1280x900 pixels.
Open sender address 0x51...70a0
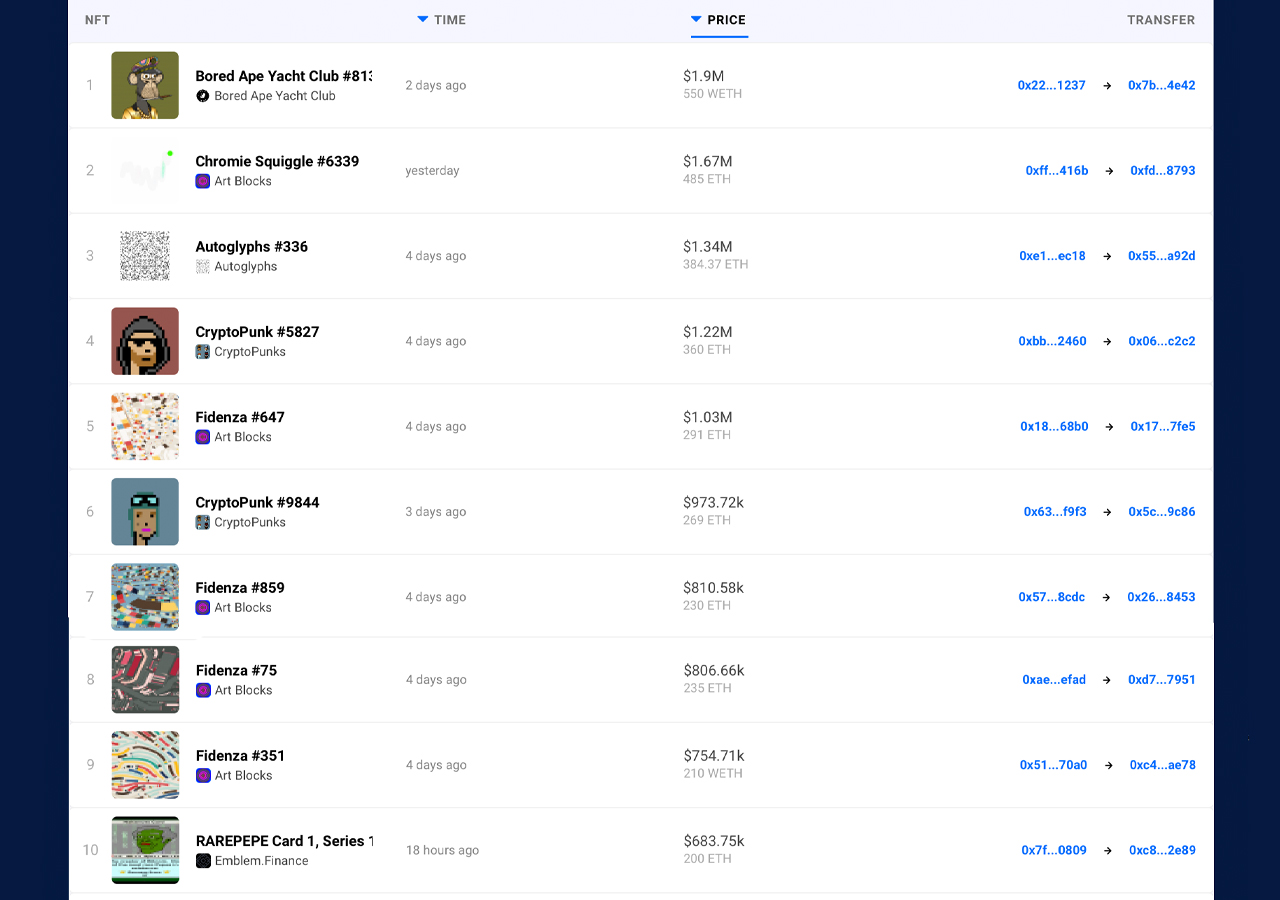(x=1054, y=765)
